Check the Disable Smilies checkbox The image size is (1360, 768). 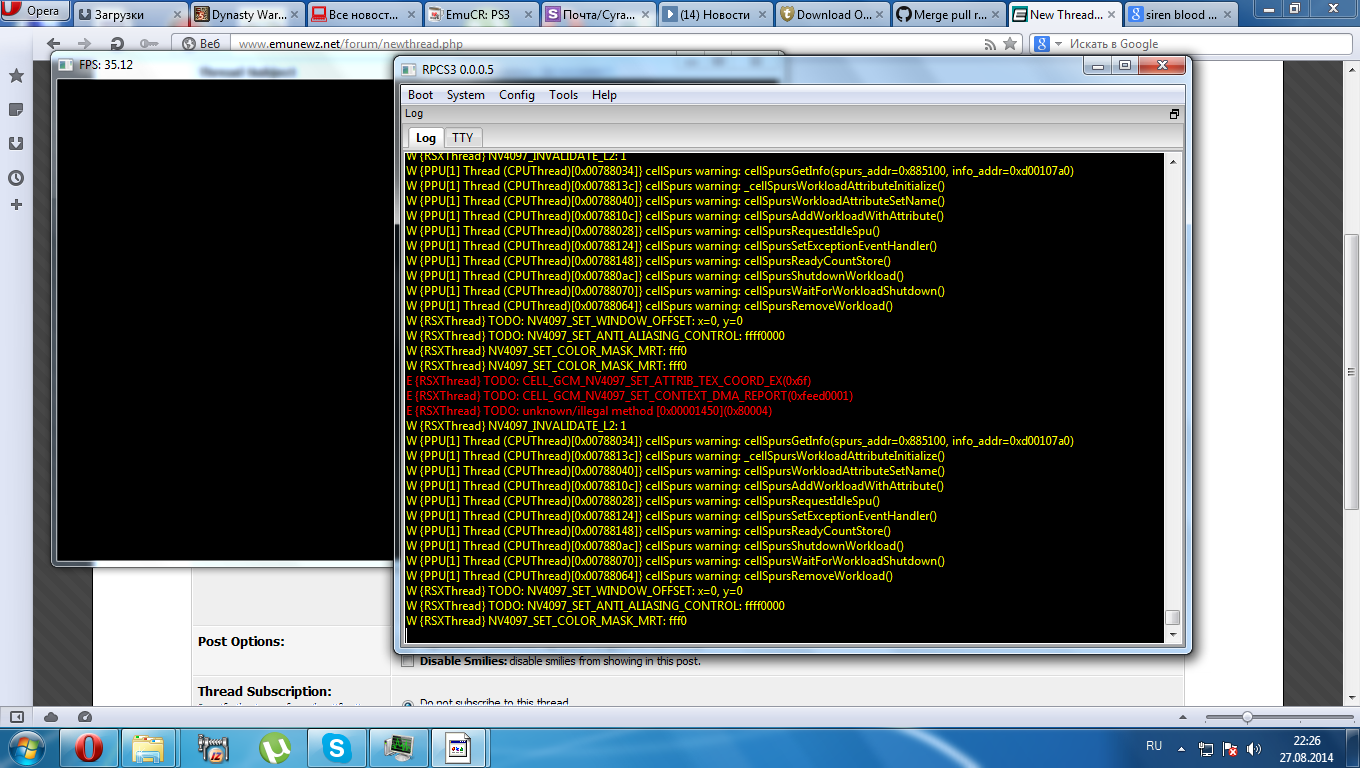pyautogui.click(x=407, y=661)
